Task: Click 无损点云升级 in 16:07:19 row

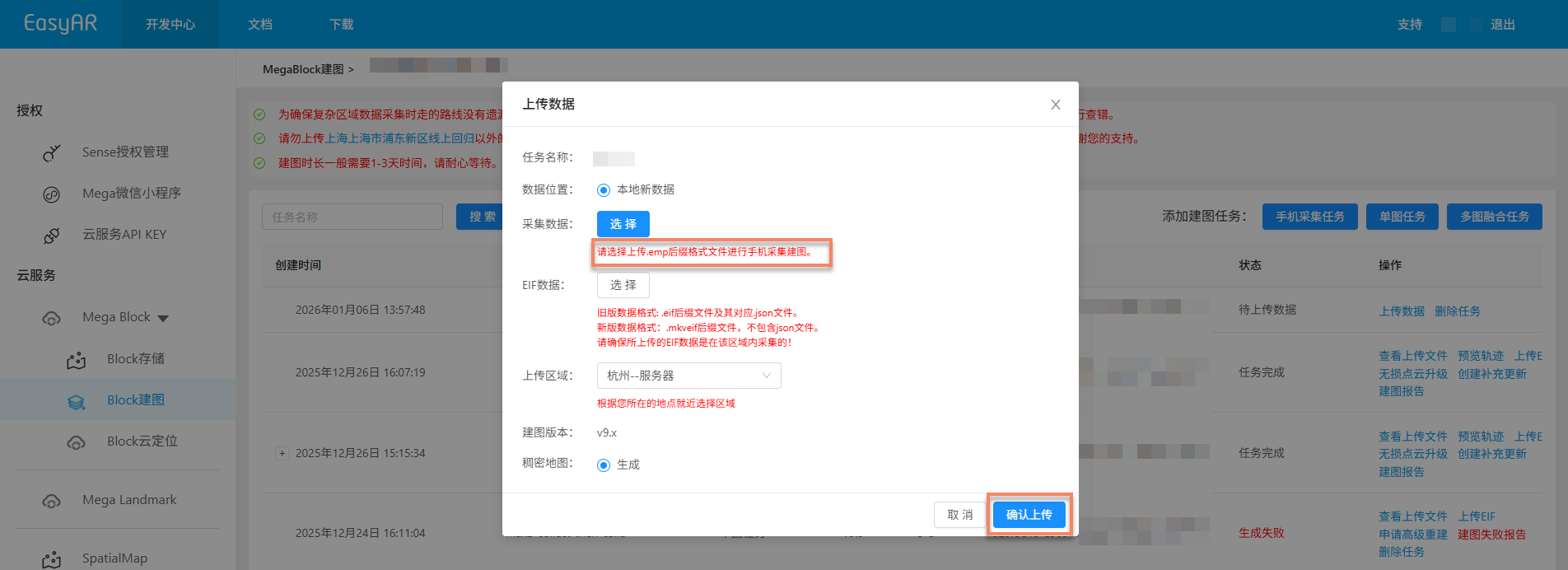Action: point(1413,374)
